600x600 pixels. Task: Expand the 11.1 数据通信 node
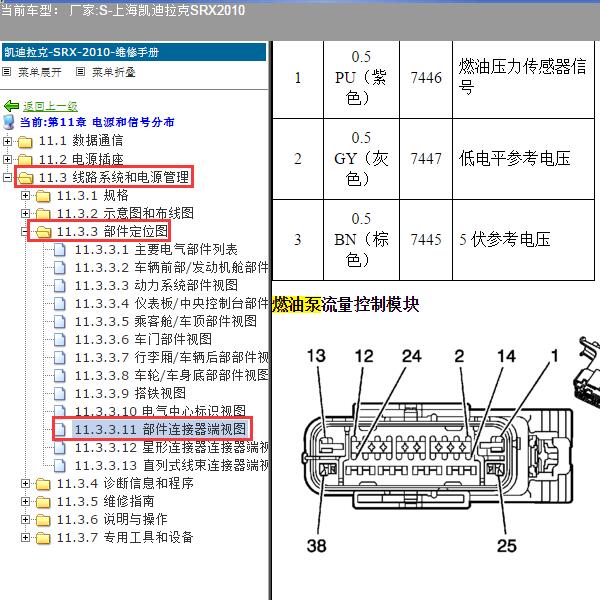click(x=7, y=141)
